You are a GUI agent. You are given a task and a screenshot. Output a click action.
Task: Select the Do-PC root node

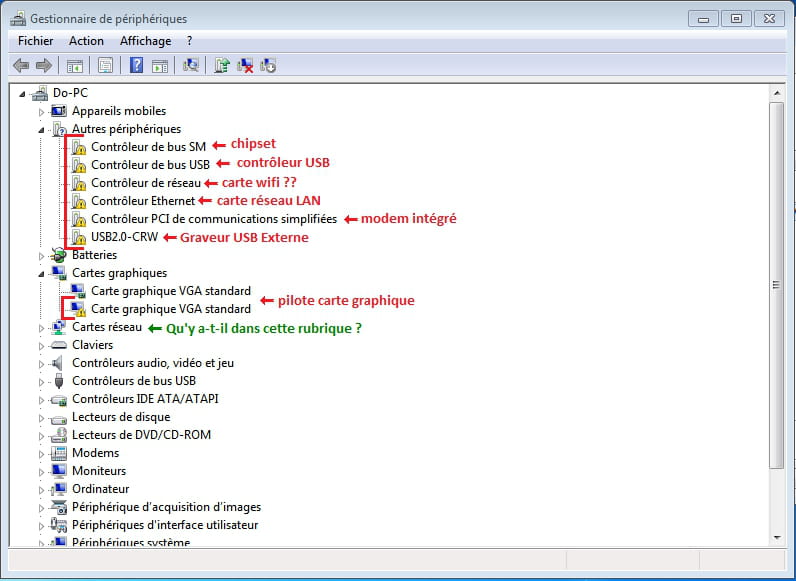click(x=69, y=93)
